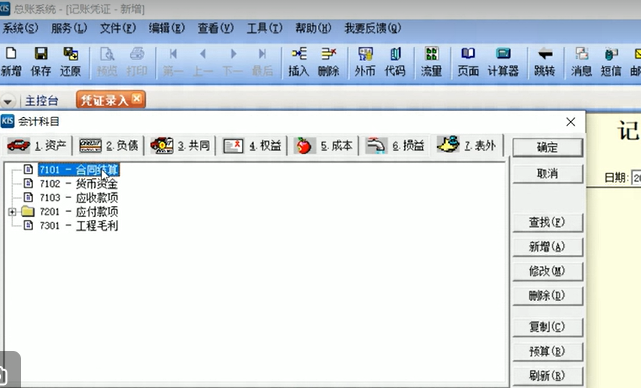Viewport: 641px width, 388px height.
Task: Click the 代码 (code) toolbar icon
Action: click(395, 62)
